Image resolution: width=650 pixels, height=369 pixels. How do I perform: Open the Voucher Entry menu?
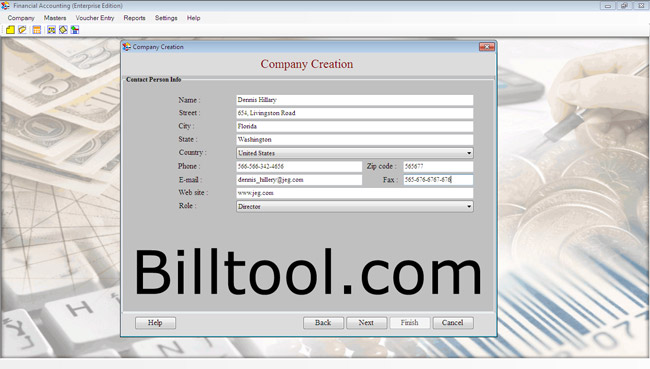point(95,18)
